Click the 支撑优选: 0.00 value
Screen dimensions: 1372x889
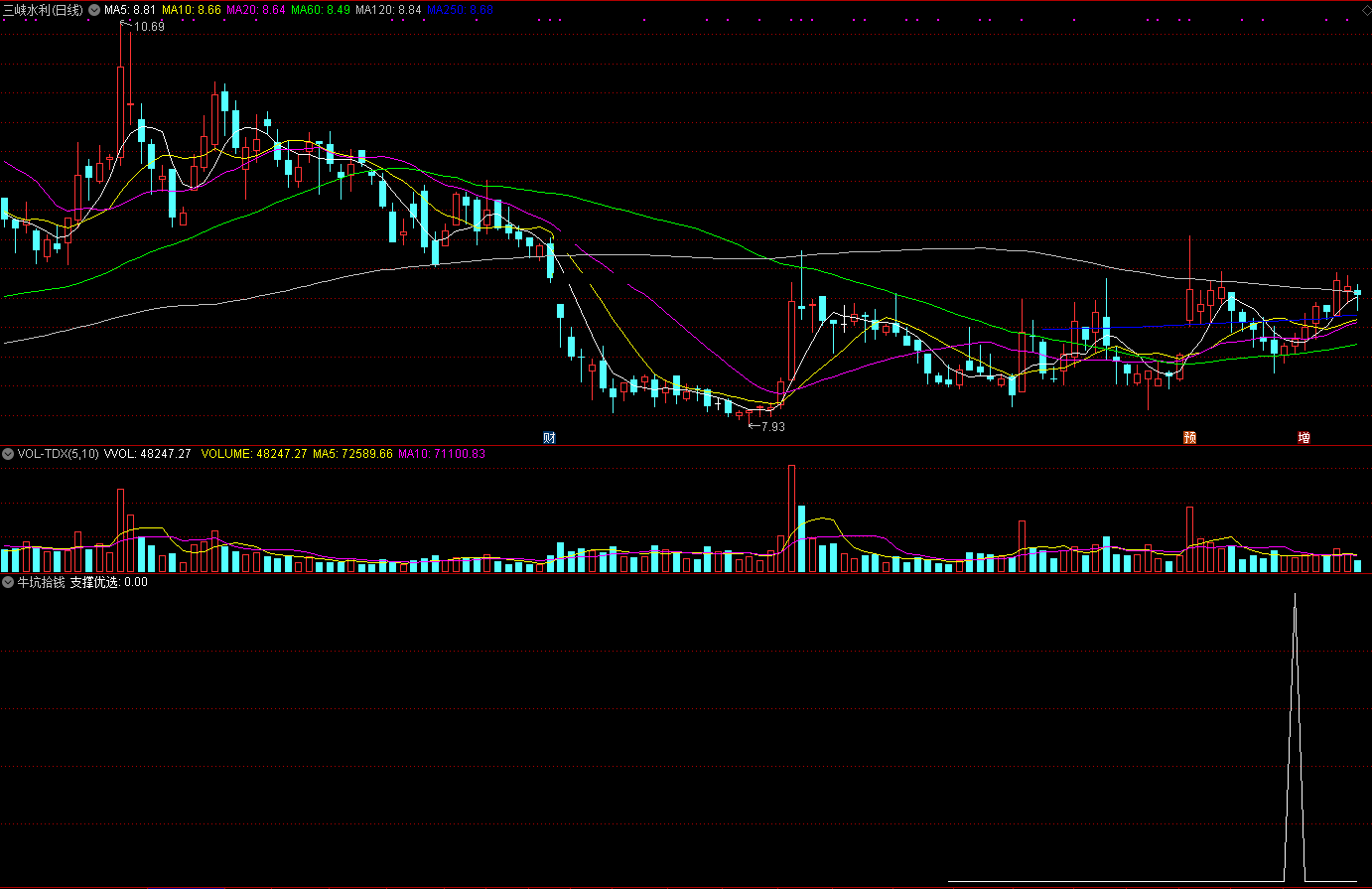pyautogui.click(x=108, y=582)
